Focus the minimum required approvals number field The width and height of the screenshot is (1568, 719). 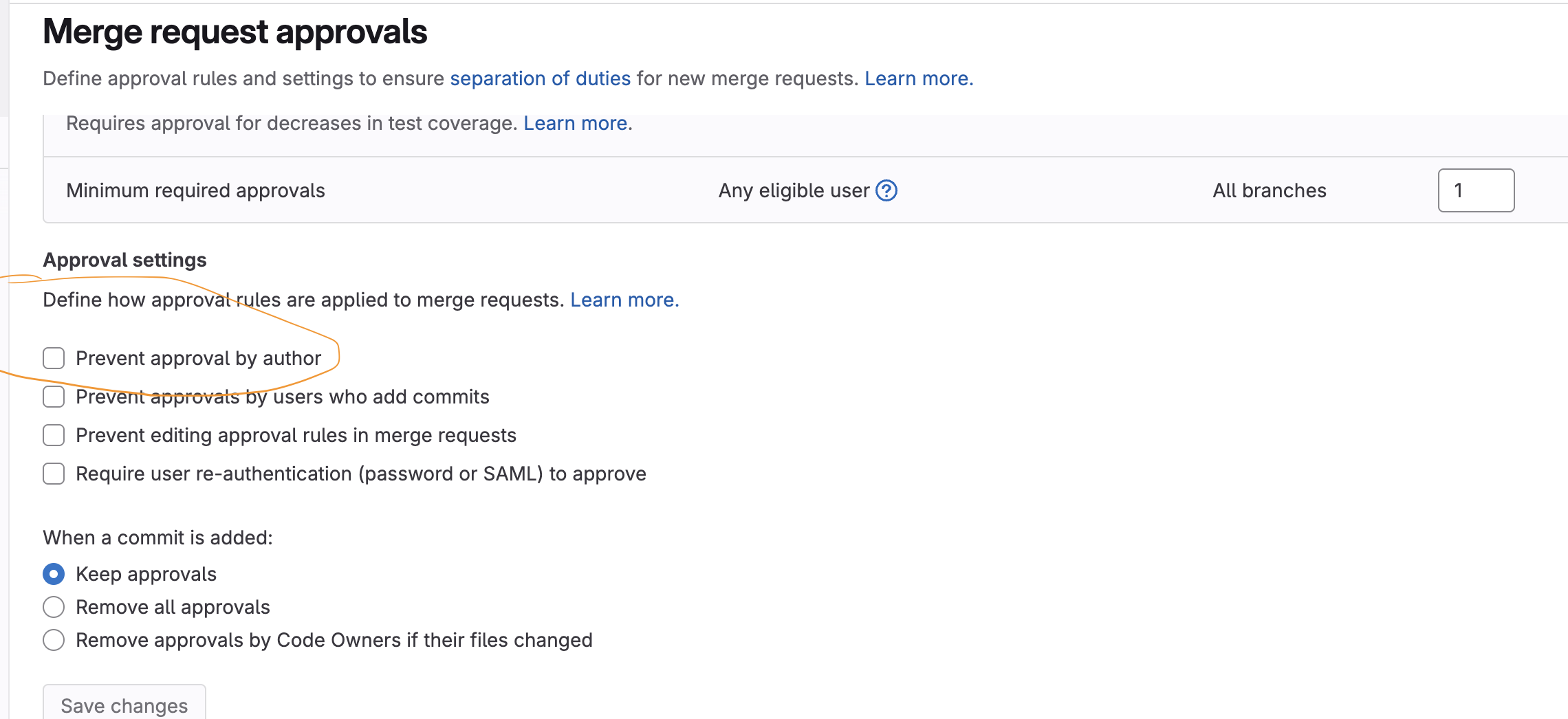tap(1476, 190)
